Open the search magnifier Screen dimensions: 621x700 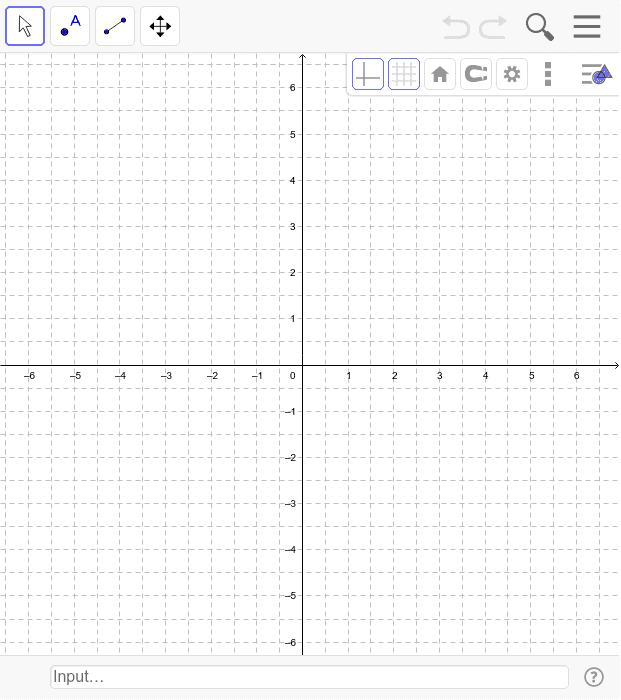[x=540, y=27]
